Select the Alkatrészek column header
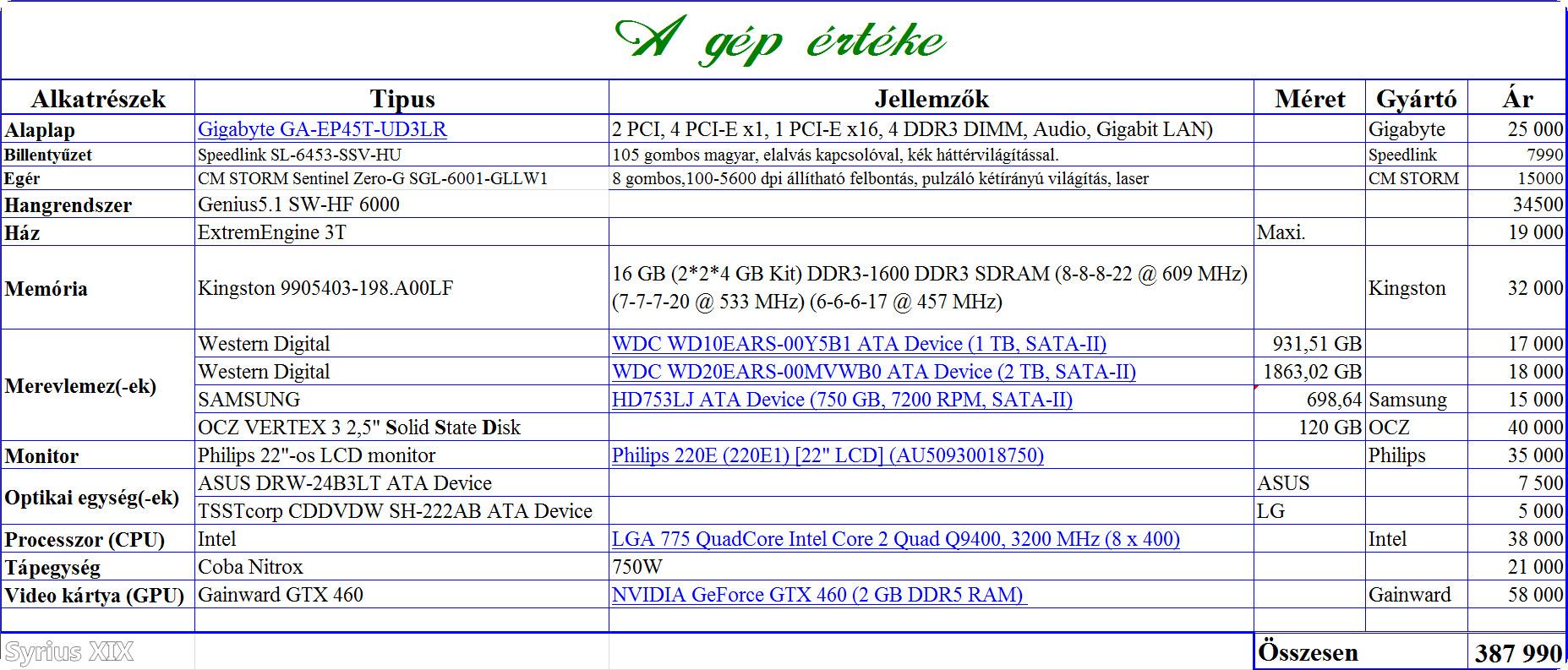Screen dimensions: 1568x670 [98, 99]
